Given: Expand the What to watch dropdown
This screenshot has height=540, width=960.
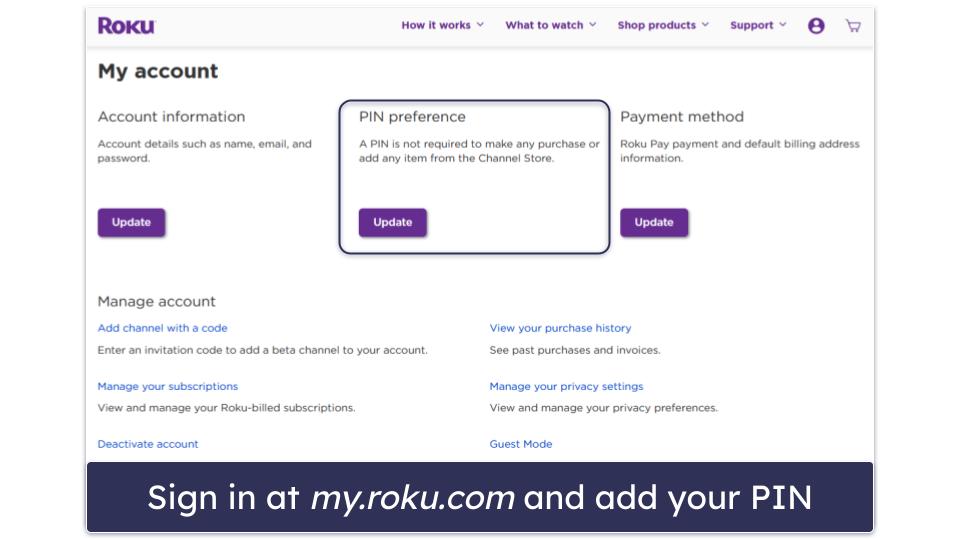Looking at the screenshot, I should [550, 26].
